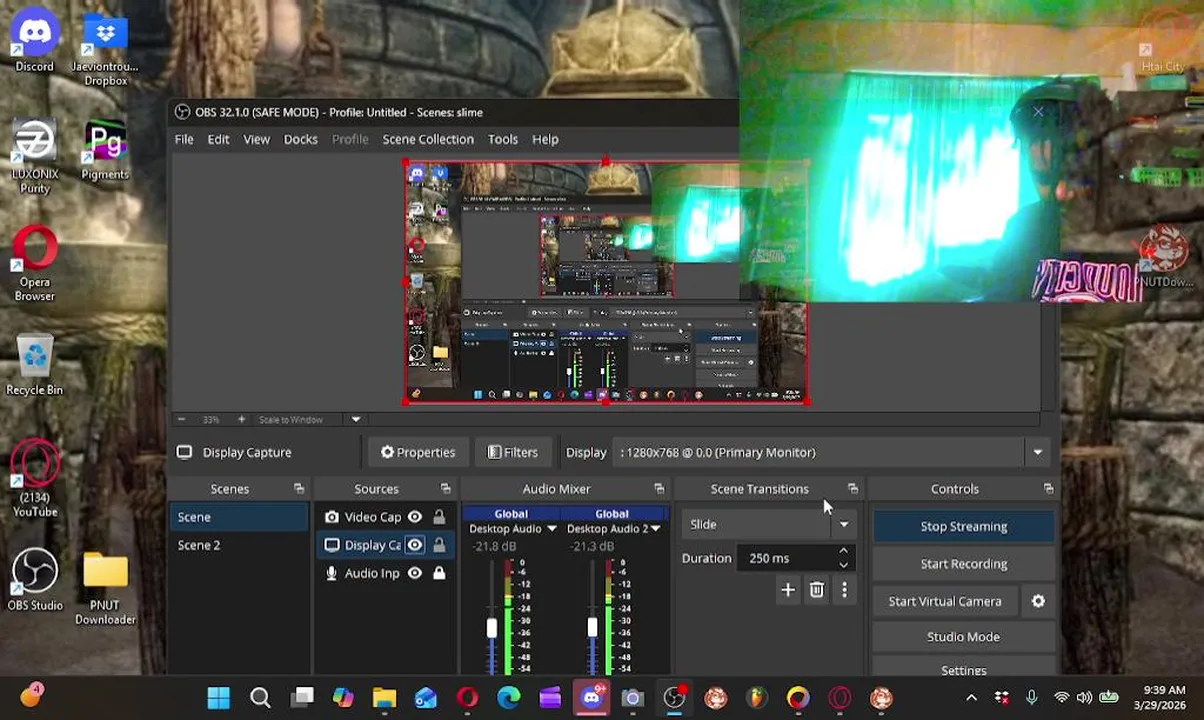Viewport: 1204px width, 720px height.
Task: Open the Tools menu
Action: (x=503, y=139)
